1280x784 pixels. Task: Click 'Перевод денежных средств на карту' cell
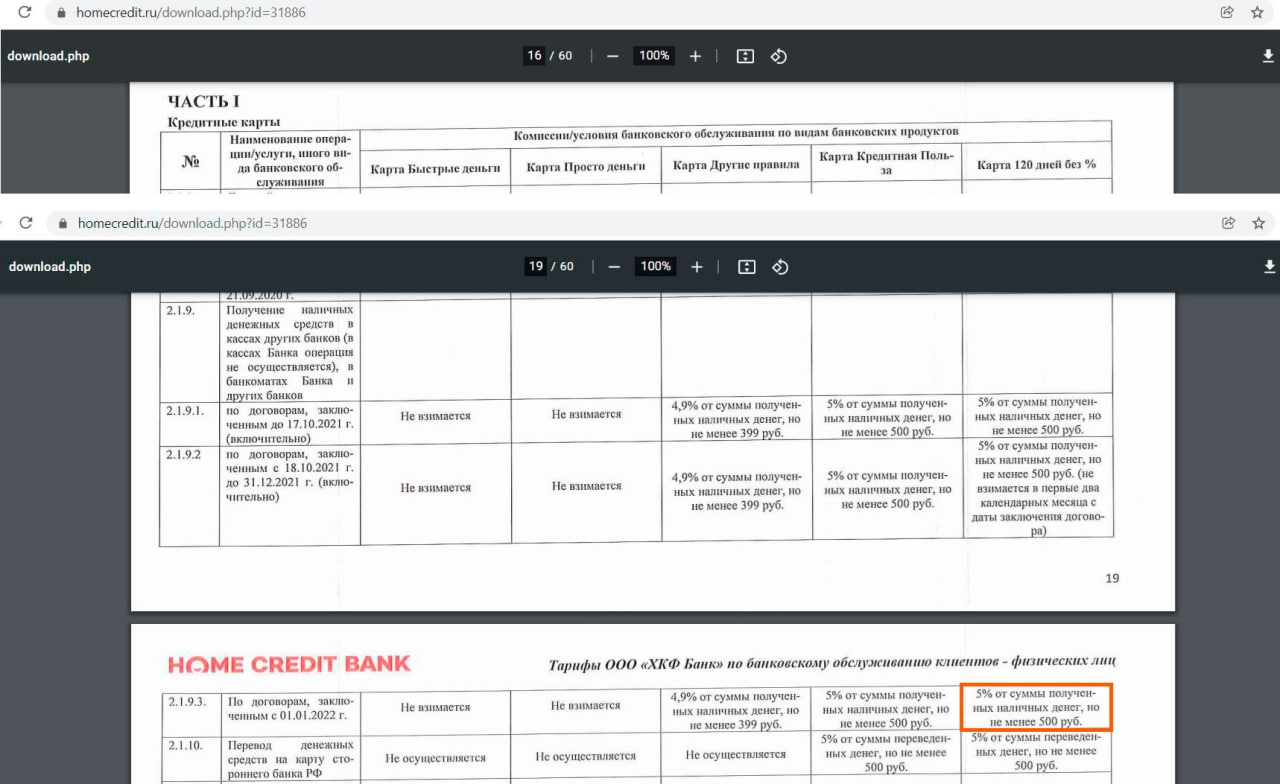click(290, 759)
